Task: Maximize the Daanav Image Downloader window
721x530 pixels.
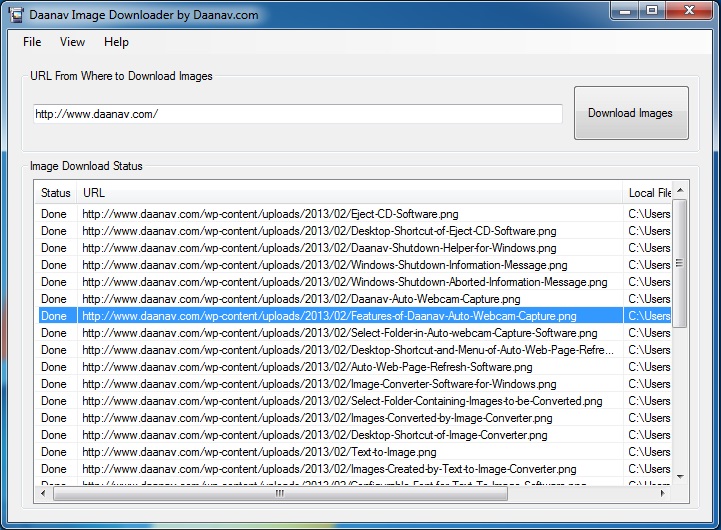Action: [652, 11]
